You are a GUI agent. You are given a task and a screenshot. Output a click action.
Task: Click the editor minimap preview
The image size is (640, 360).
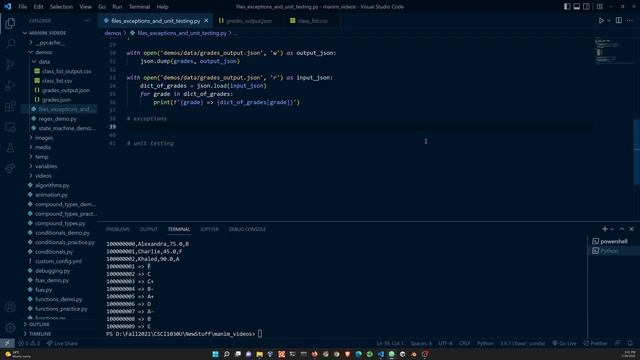[608, 51]
